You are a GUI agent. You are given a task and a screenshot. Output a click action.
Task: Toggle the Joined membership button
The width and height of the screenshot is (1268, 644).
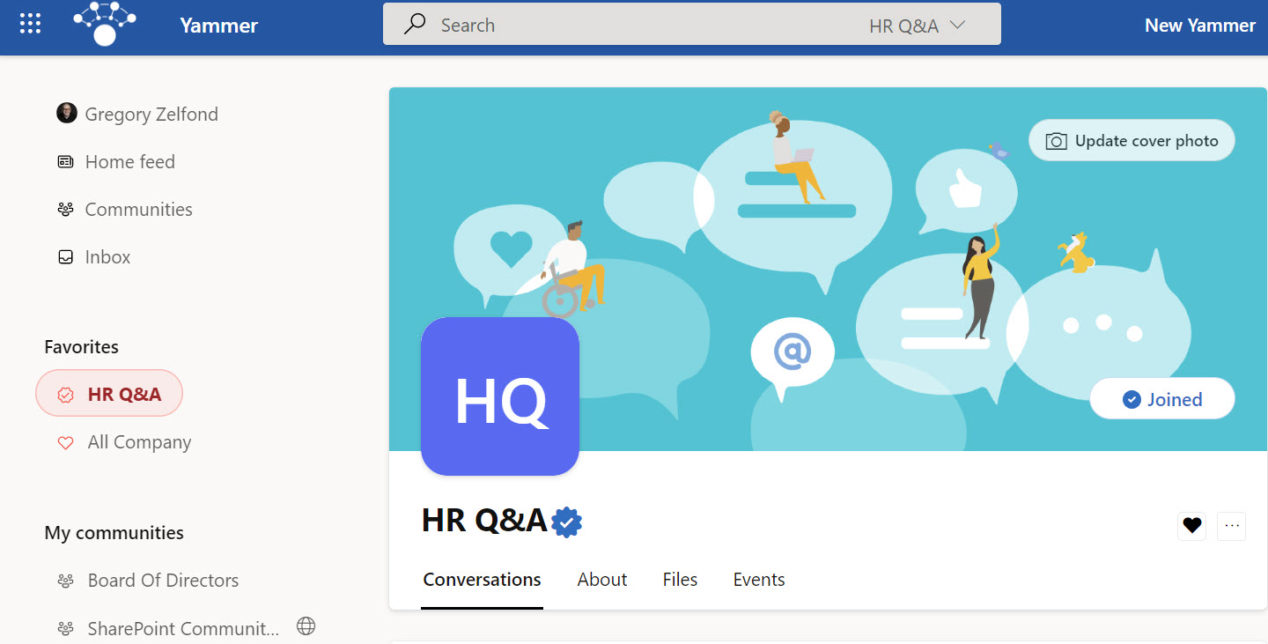(1162, 399)
